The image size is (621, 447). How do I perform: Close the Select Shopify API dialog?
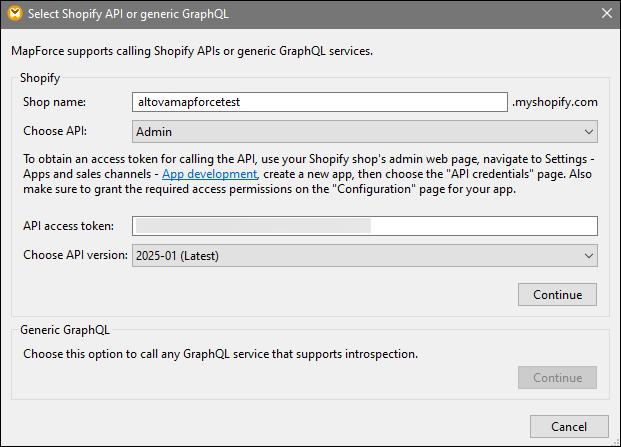[606, 13]
